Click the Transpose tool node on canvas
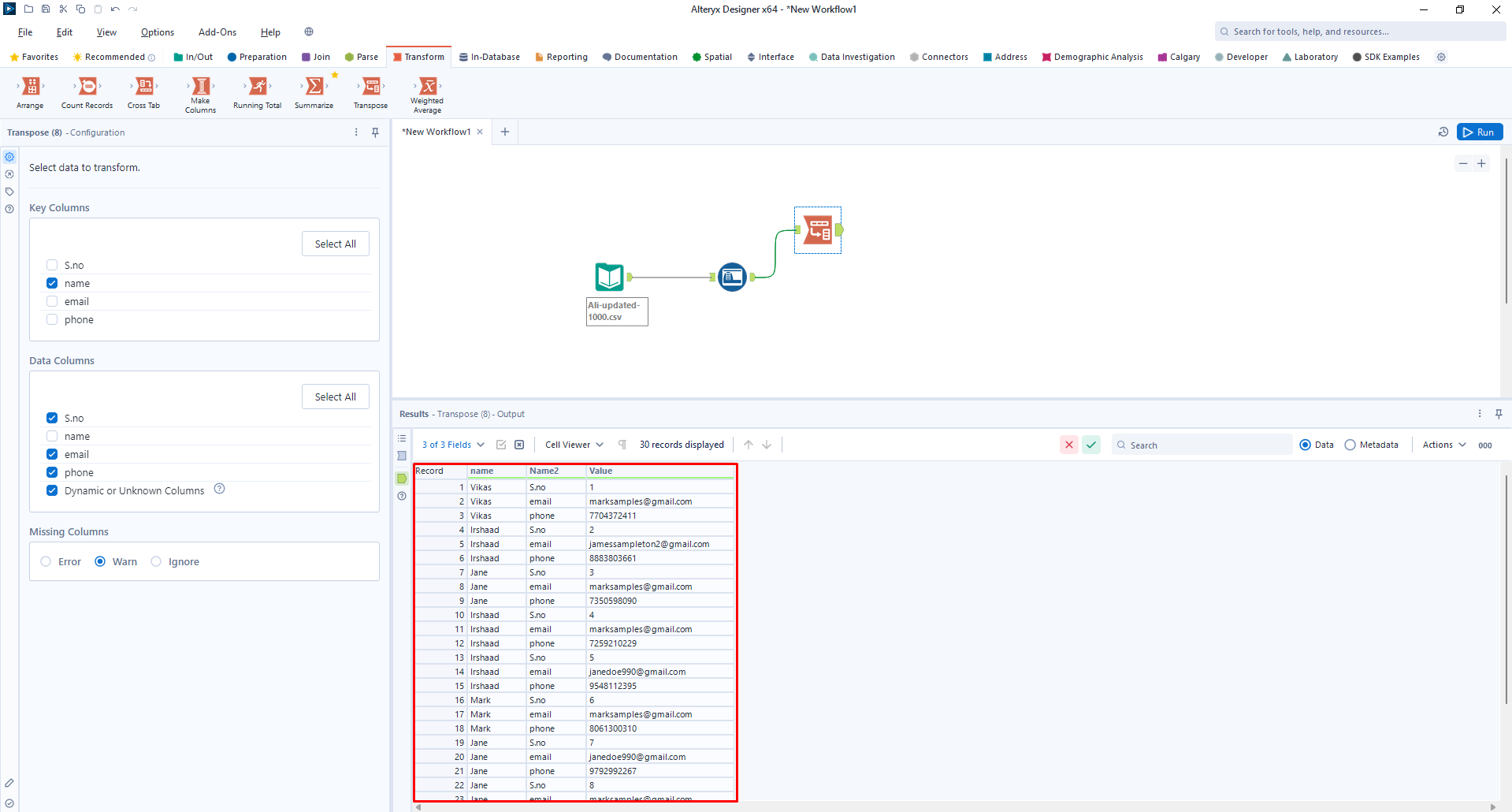The image size is (1512, 812). (818, 230)
